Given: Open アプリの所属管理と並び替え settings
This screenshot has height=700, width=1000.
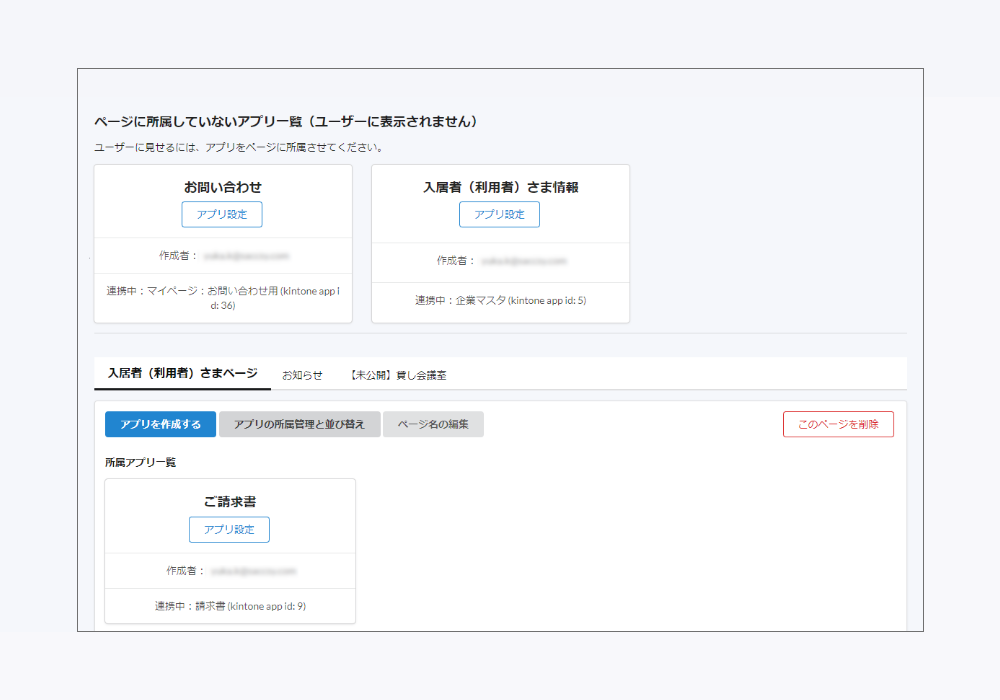Looking at the screenshot, I should pos(300,424).
